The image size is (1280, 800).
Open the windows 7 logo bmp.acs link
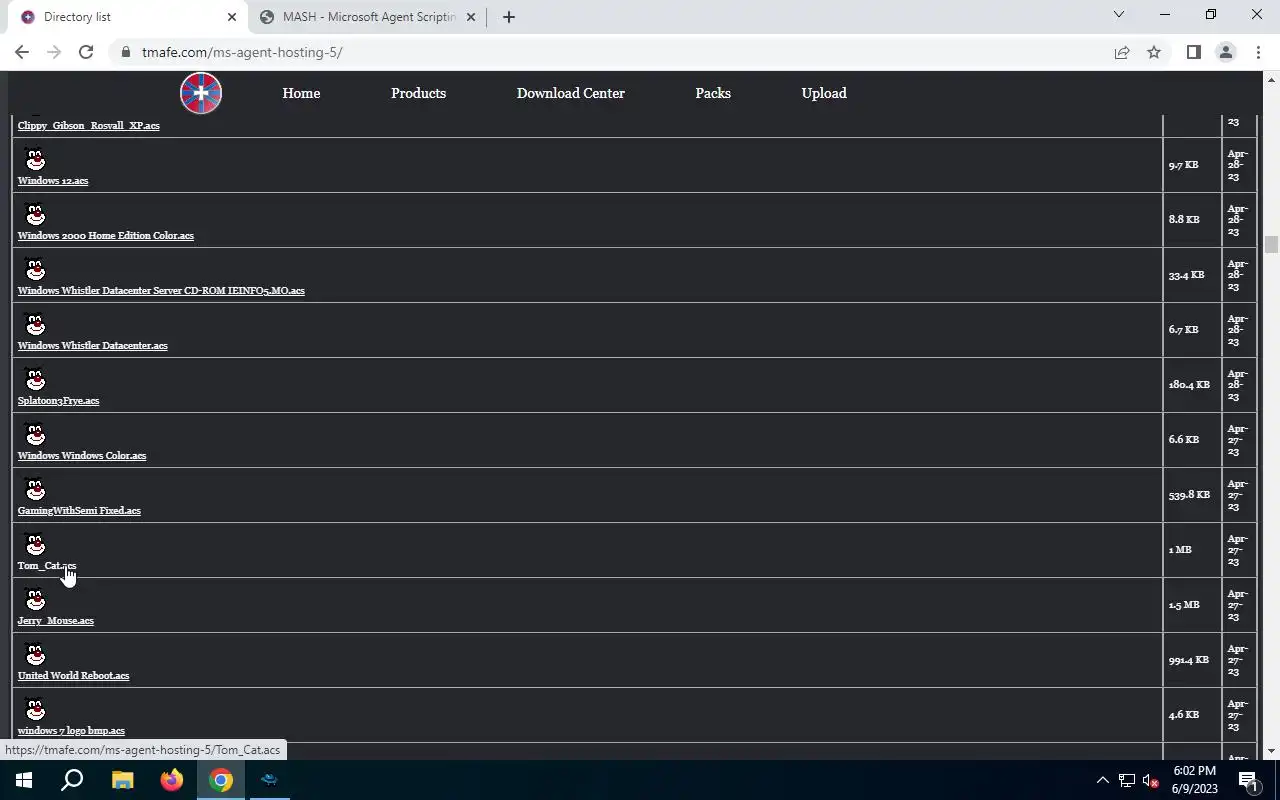click(x=71, y=731)
